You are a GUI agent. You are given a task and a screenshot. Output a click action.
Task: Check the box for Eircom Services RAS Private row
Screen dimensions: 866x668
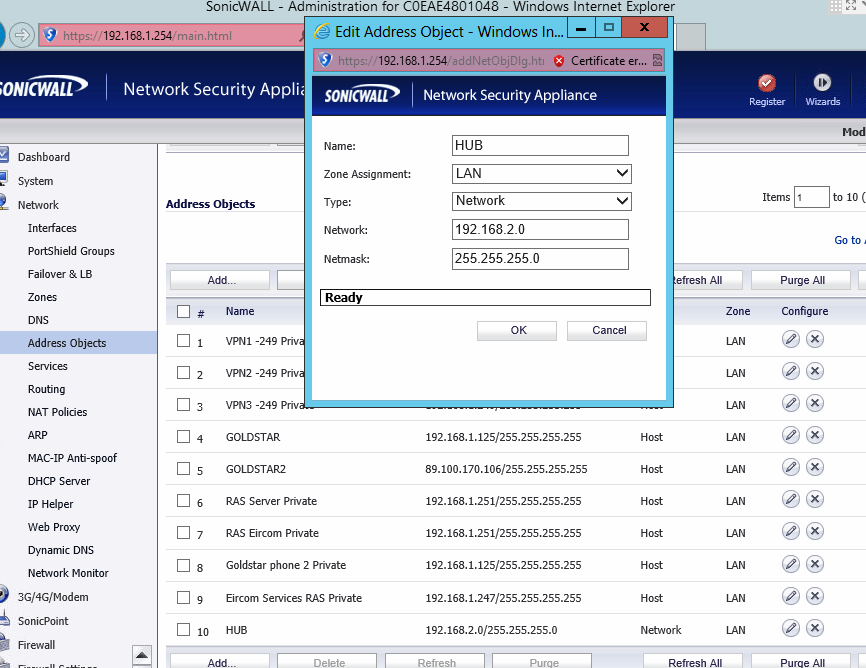183,597
